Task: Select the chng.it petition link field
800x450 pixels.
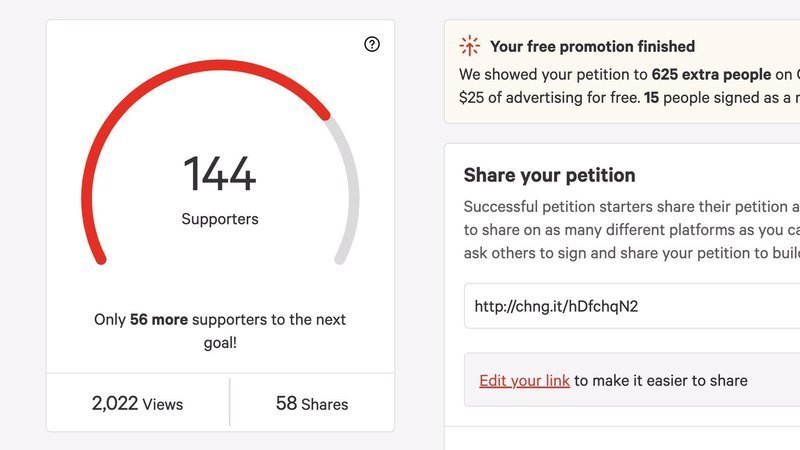Action: [x=632, y=306]
